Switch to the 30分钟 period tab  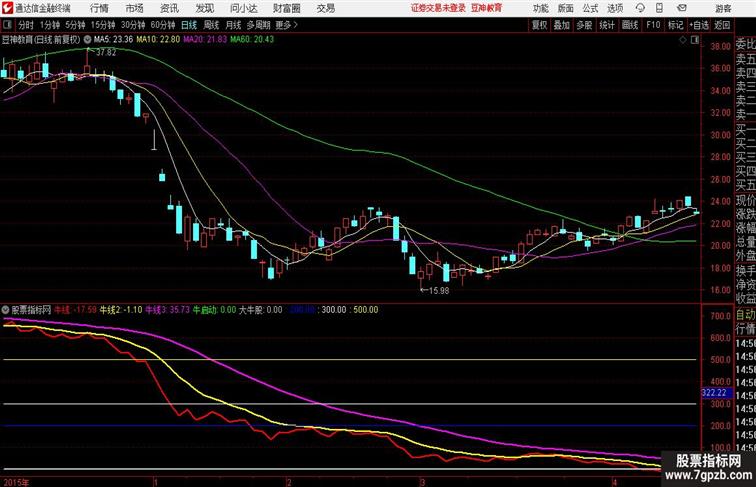pyautogui.click(x=133, y=25)
